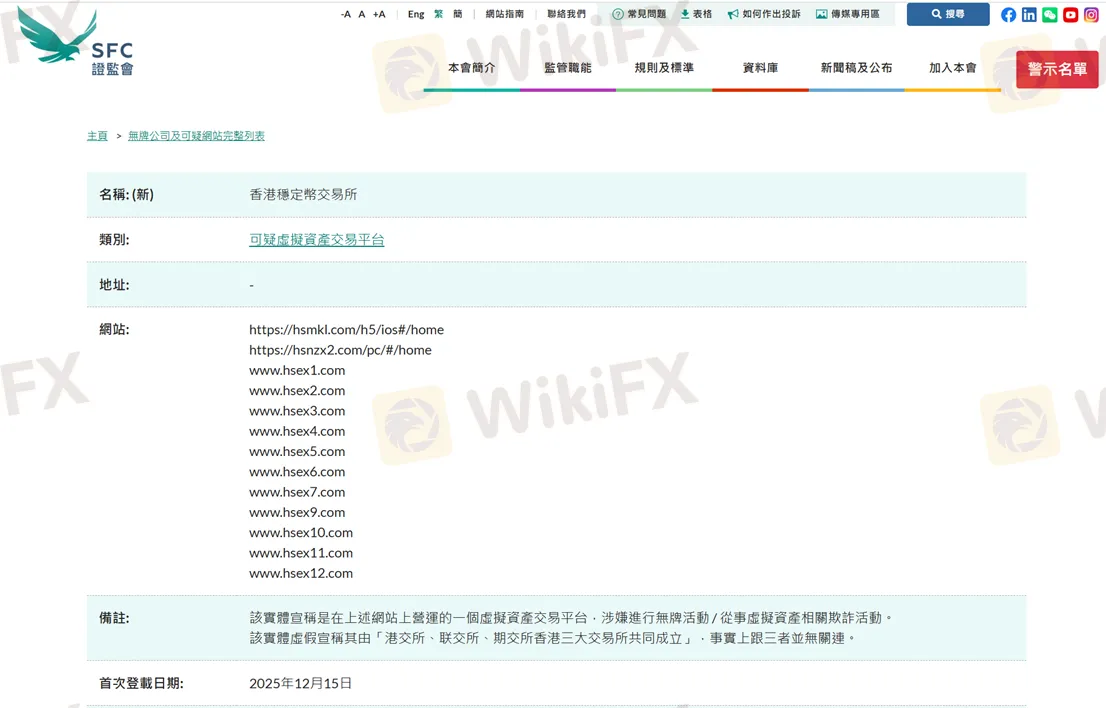Open 本會簡介 menu
Viewport: 1106px width, 708px height.
click(472, 68)
